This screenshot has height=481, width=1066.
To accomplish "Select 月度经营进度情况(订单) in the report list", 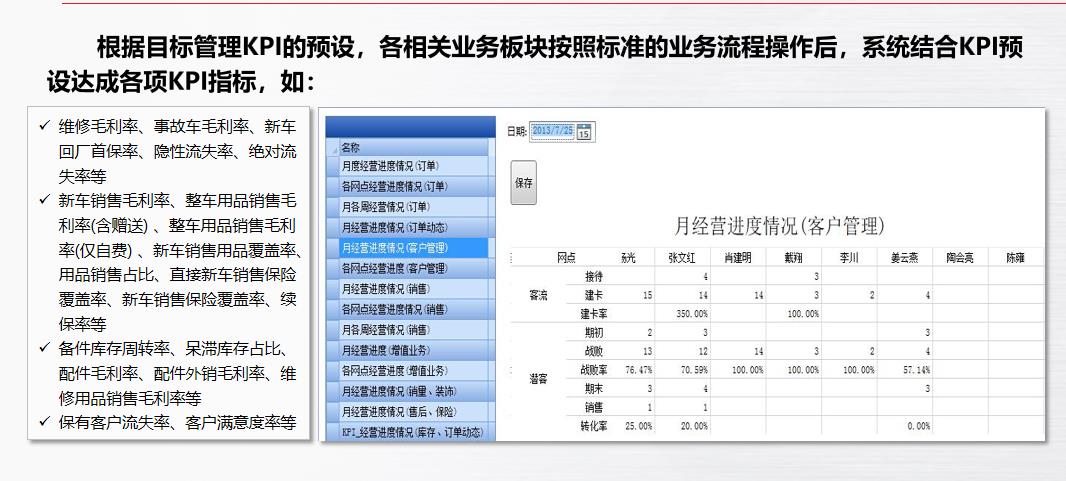I will (x=390, y=166).
